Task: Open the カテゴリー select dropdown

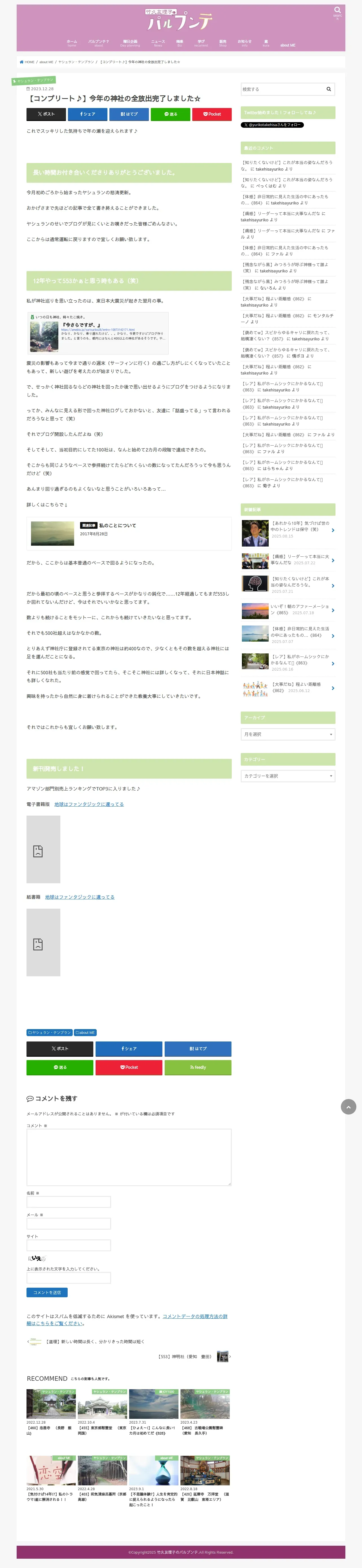Action: coord(288,776)
